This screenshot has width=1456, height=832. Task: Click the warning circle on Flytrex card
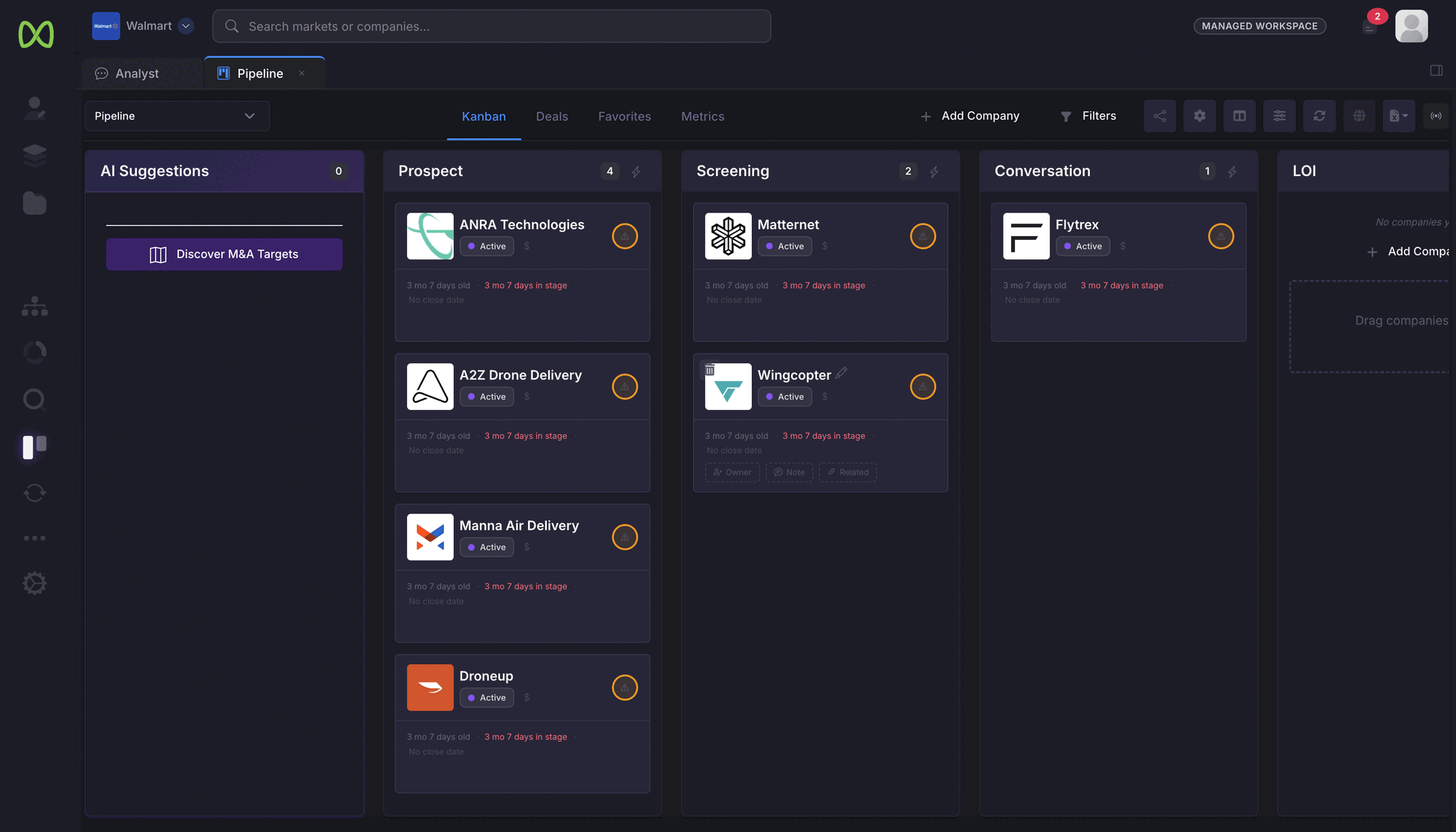(x=1221, y=236)
